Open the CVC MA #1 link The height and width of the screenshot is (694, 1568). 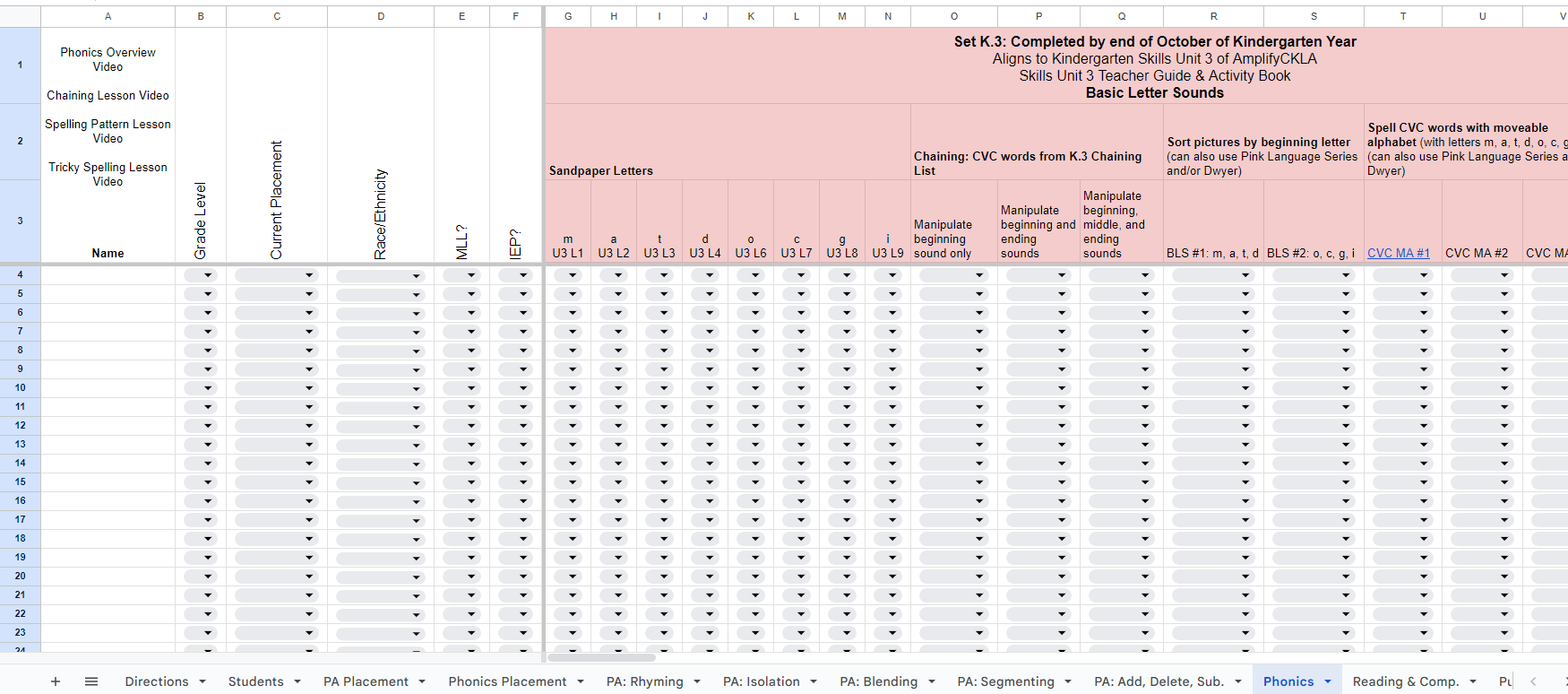coord(1398,254)
